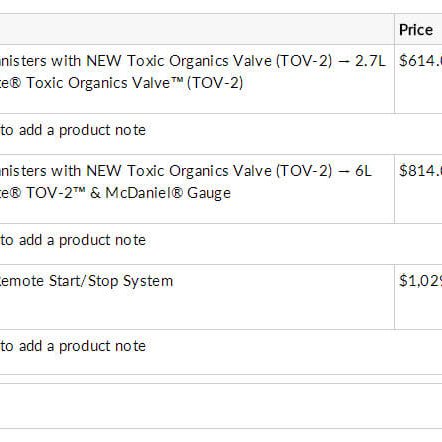
Task: Click blank space below the $614 price
Action: pos(419,92)
